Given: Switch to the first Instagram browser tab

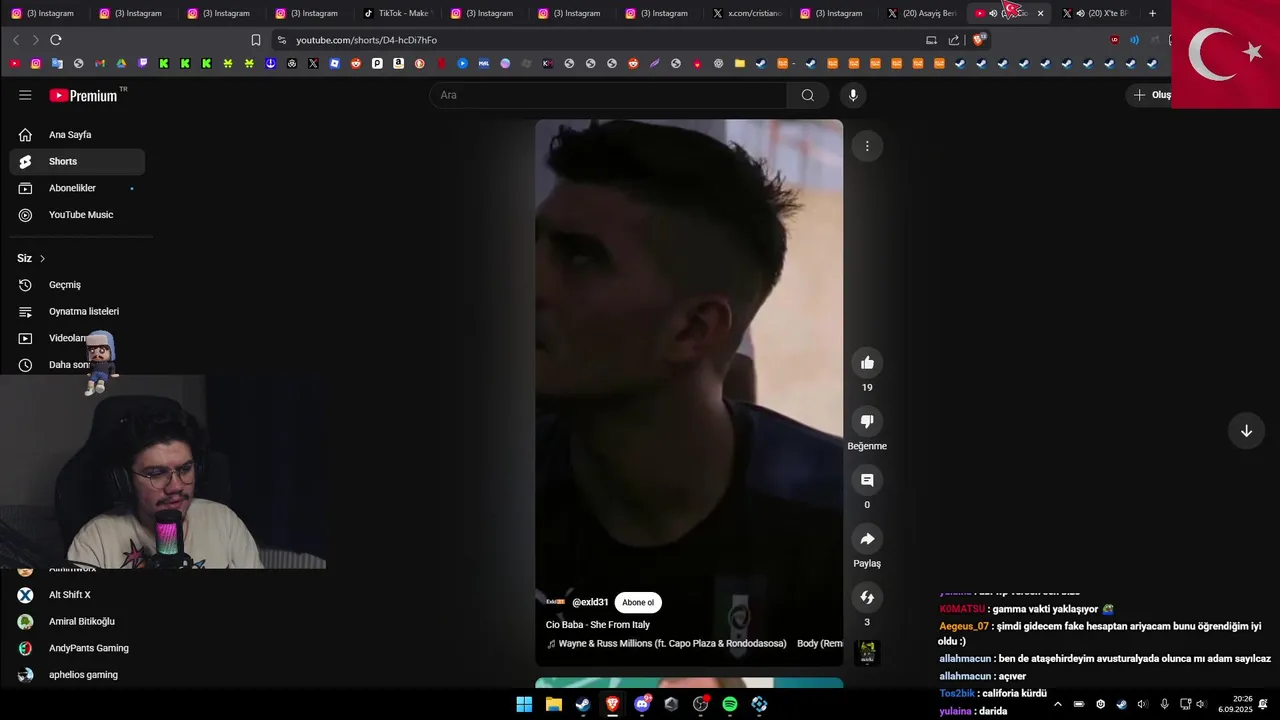Looking at the screenshot, I should pos(44,13).
